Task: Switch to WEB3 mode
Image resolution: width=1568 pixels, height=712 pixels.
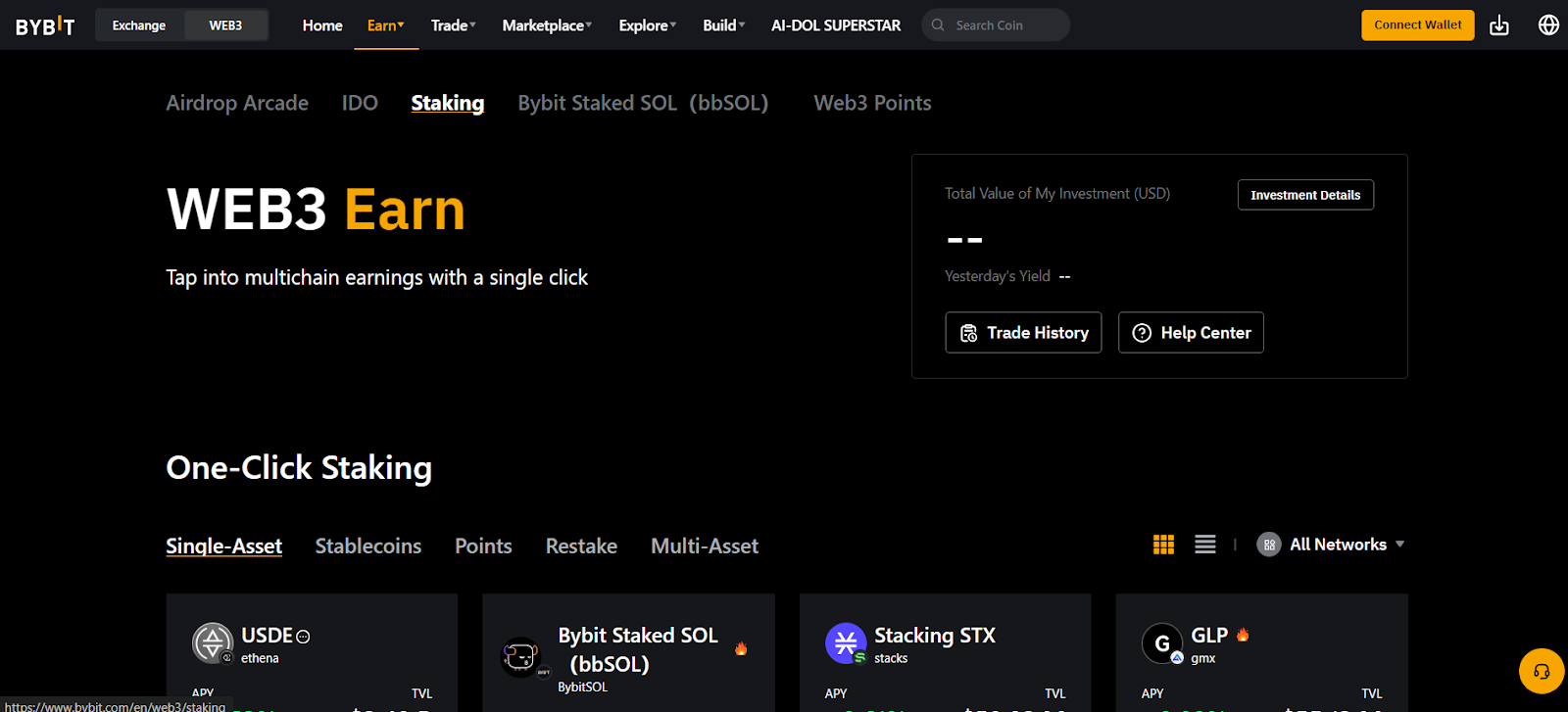Action: click(225, 25)
